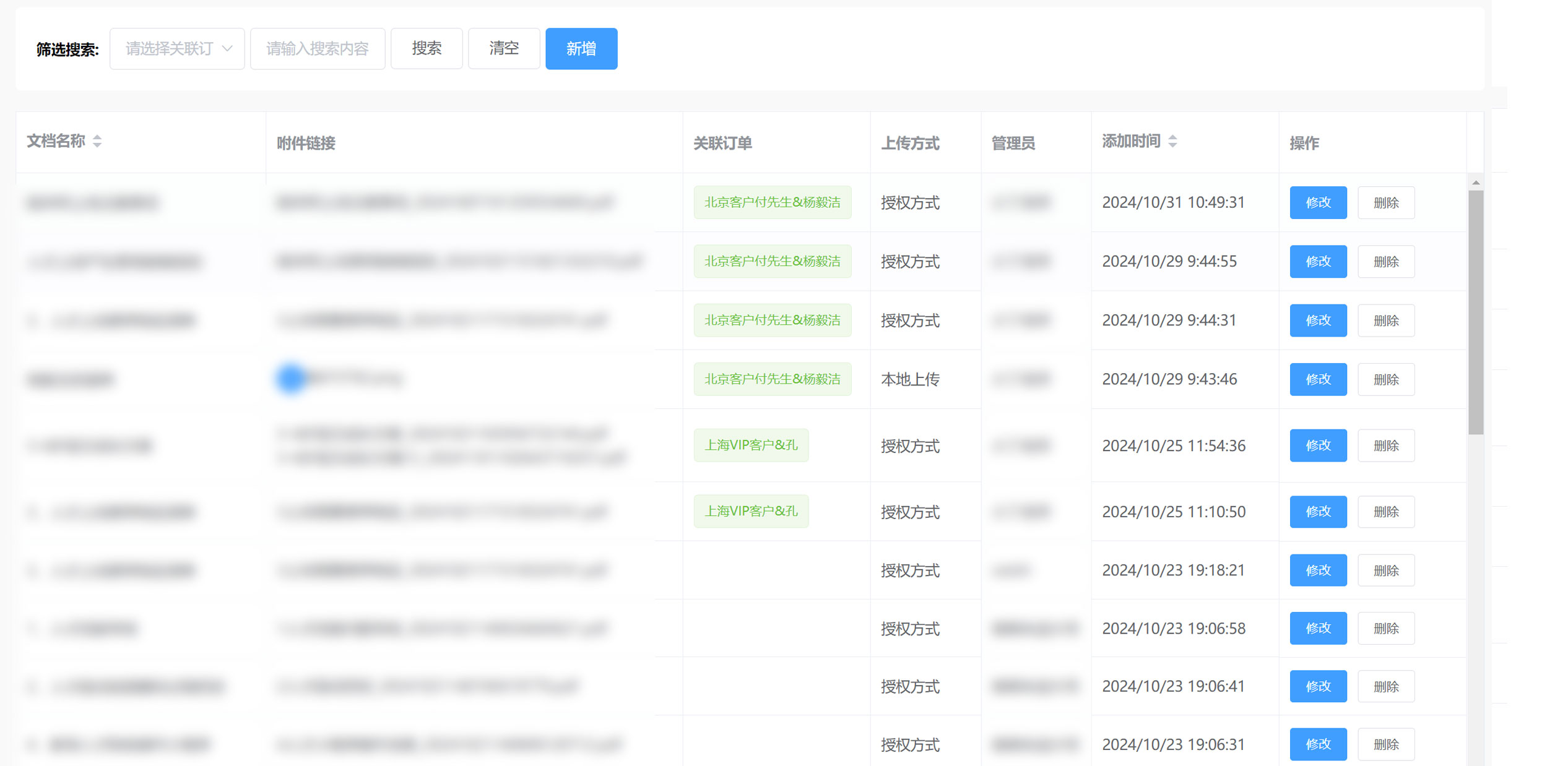Click 删除 for 2024/10/31 10:49:31 row
Screen dimensions: 1568x766
pos(1385,202)
